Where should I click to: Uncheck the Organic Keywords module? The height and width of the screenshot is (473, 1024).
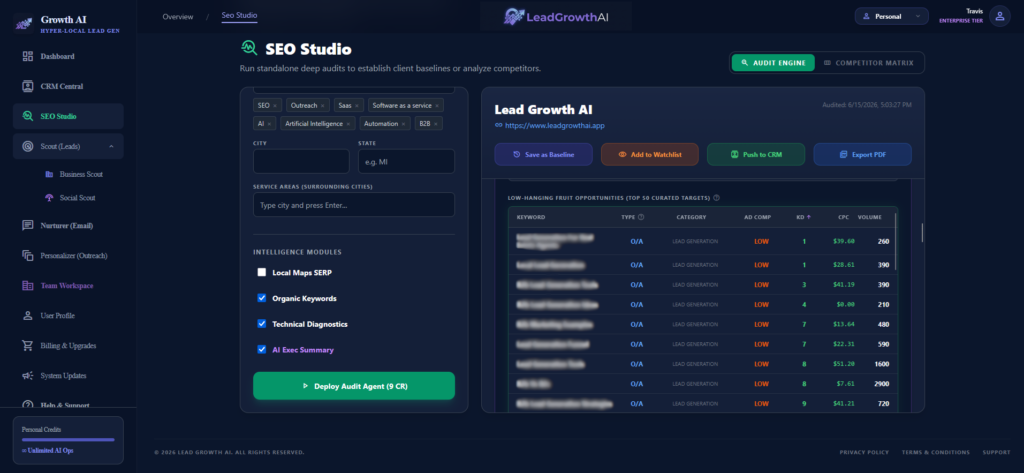point(262,298)
